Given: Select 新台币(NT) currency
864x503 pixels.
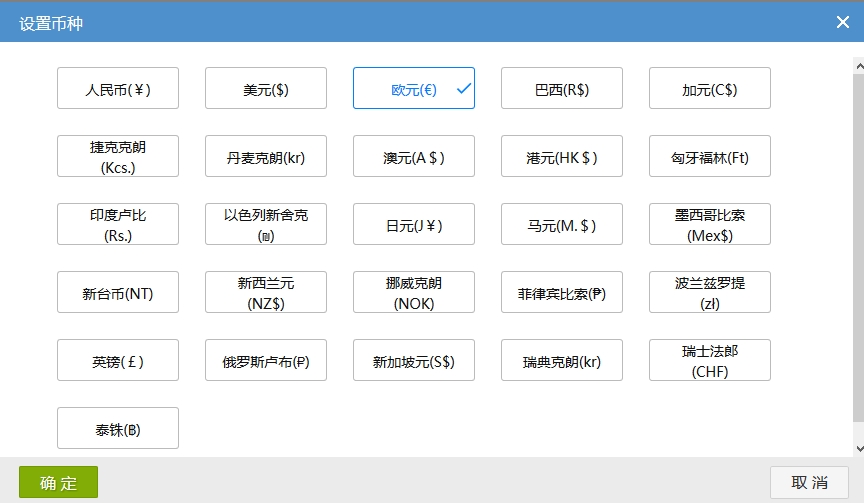Looking at the screenshot, I should coord(118,292).
